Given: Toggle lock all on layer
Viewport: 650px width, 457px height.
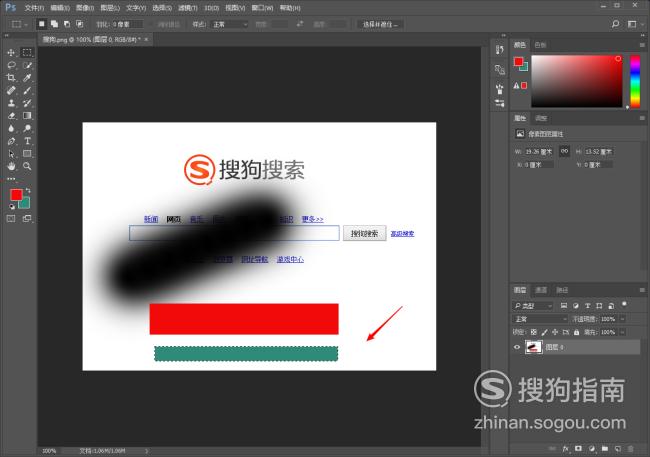Looking at the screenshot, I should (x=576, y=332).
